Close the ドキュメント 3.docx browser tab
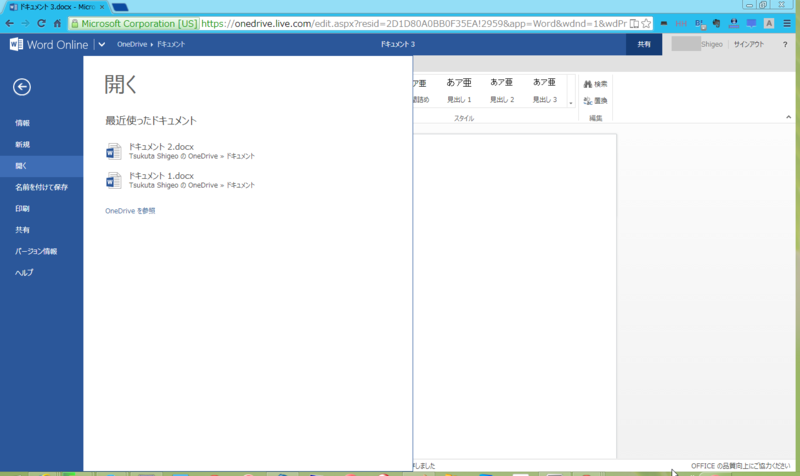This screenshot has height=476, width=800. click(x=102, y=7)
